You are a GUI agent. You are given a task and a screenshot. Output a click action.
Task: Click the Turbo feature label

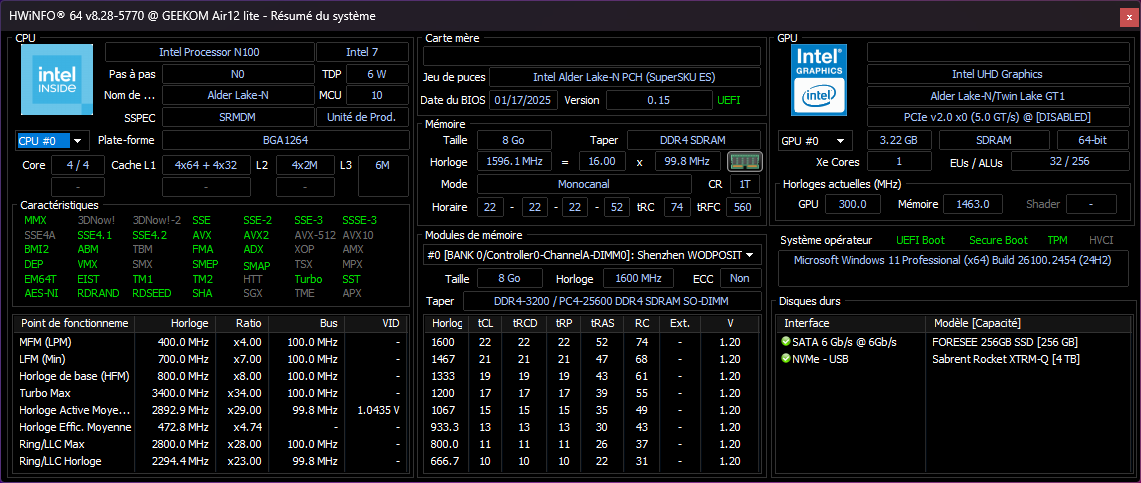click(x=308, y=279)
